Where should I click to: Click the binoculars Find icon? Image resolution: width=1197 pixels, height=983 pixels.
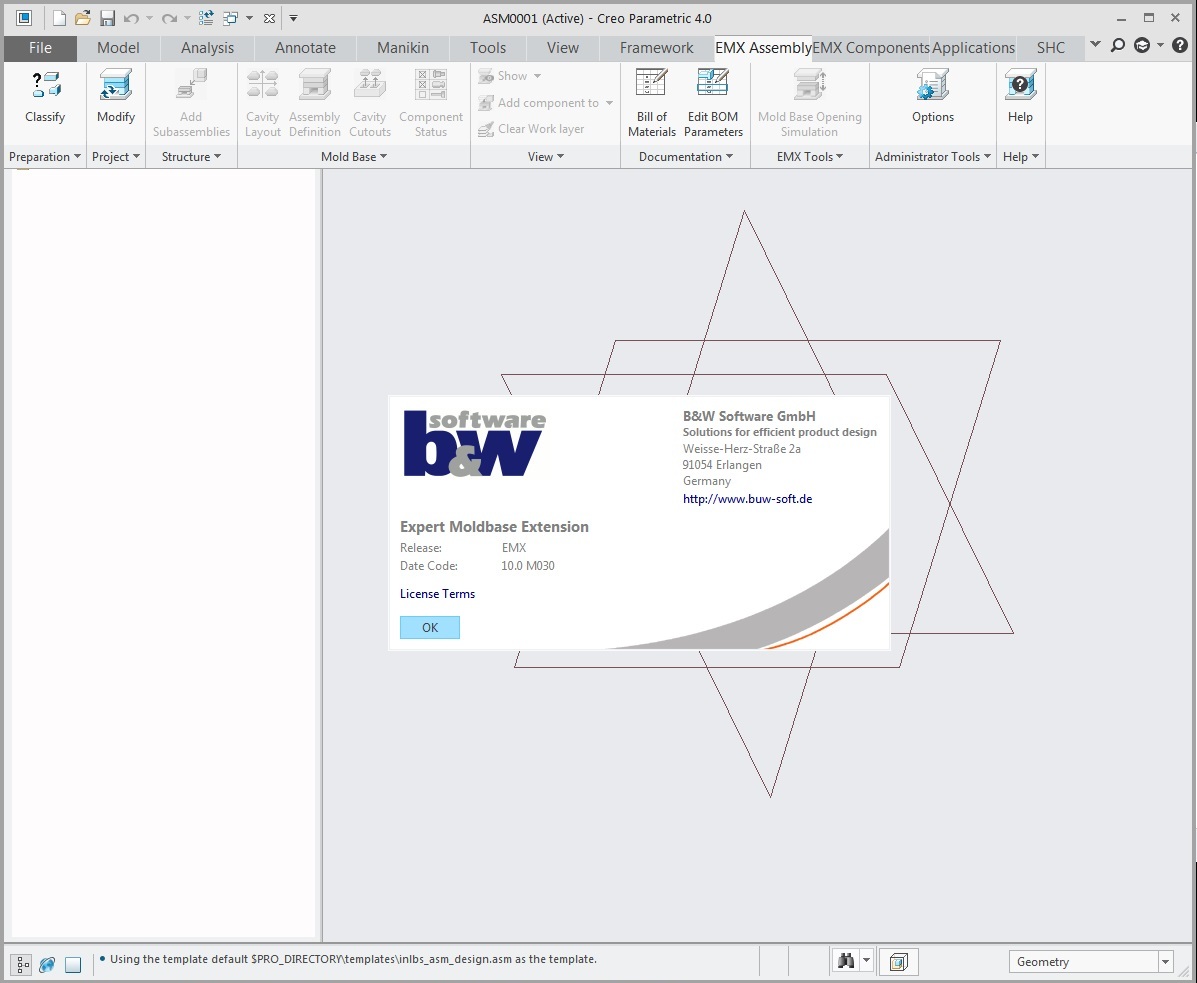pos(846,961)
